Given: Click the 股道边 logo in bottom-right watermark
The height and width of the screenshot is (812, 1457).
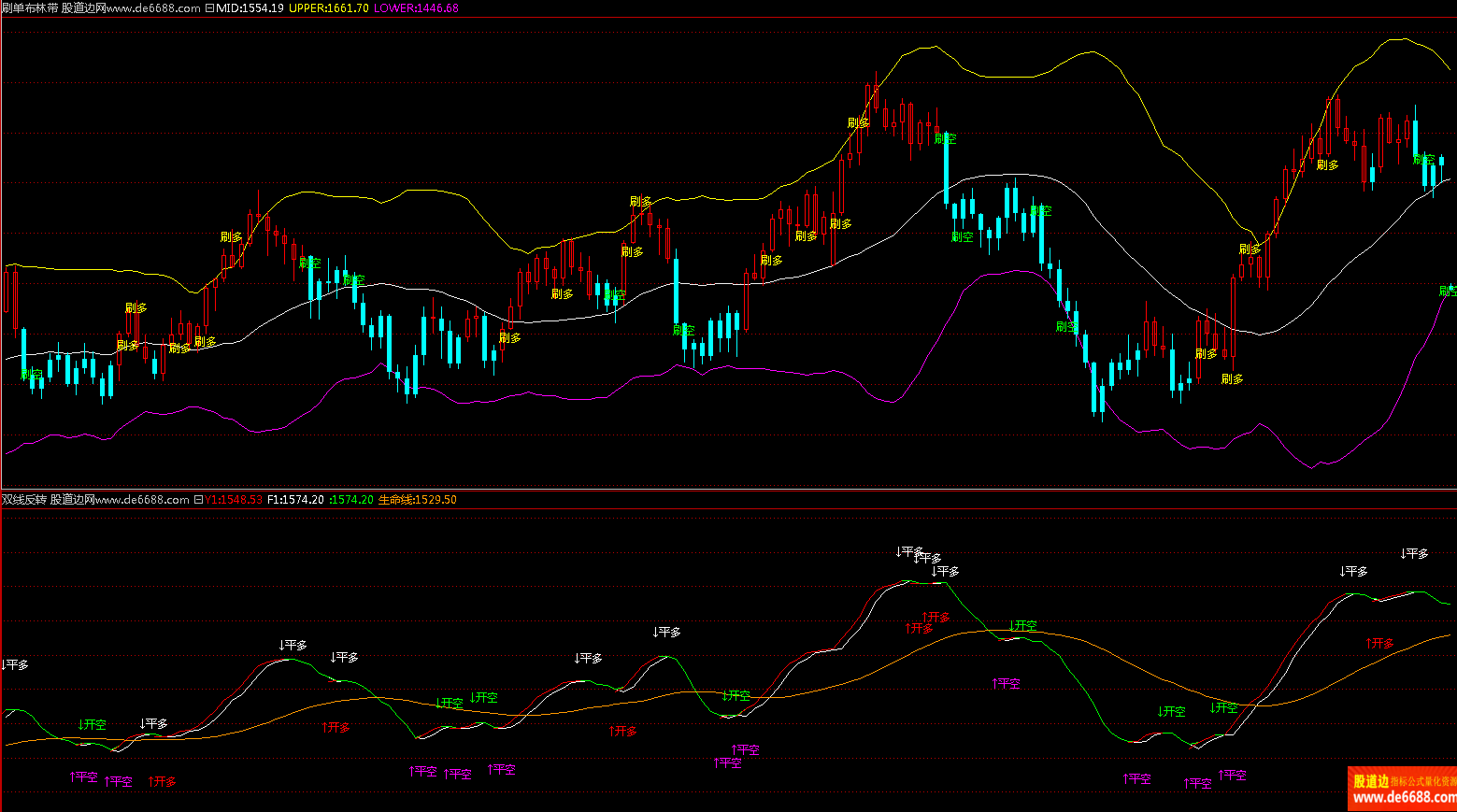Looking at the screenshot, I should [1370, 781].
